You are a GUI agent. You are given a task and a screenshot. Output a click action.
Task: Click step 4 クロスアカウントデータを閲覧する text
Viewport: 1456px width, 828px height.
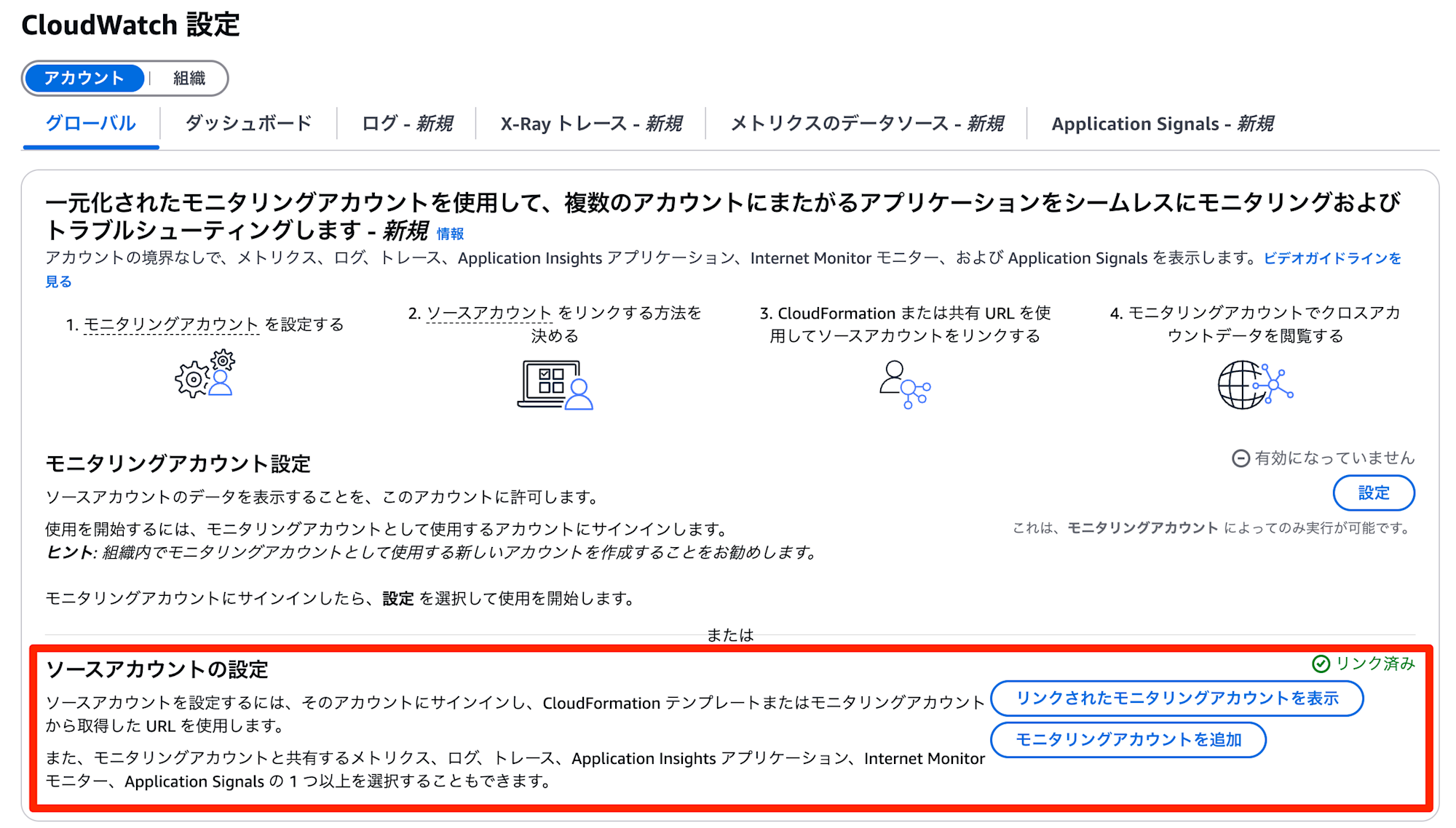[1255, 325]
